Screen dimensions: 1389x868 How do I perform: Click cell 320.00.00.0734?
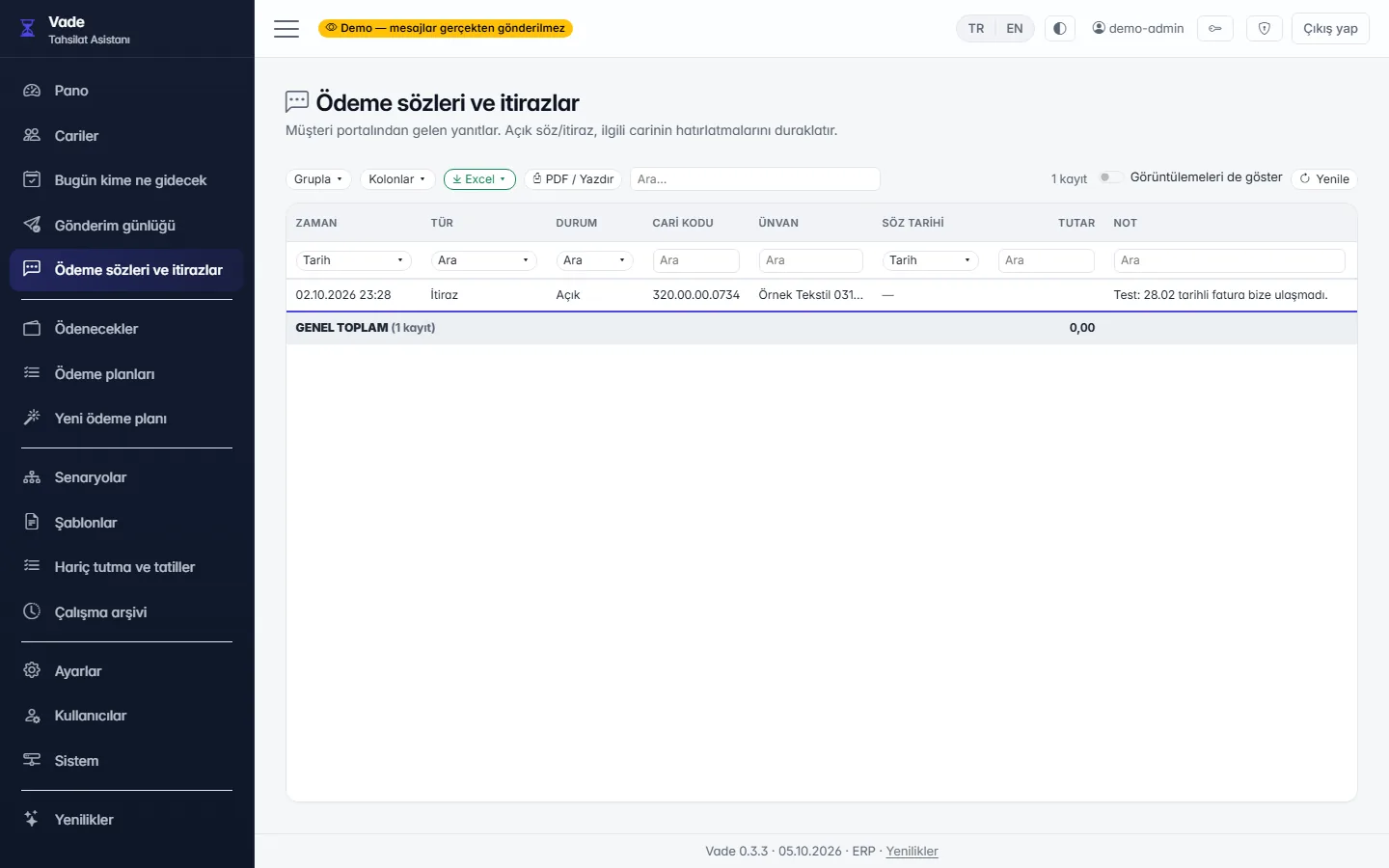(696, 295)
